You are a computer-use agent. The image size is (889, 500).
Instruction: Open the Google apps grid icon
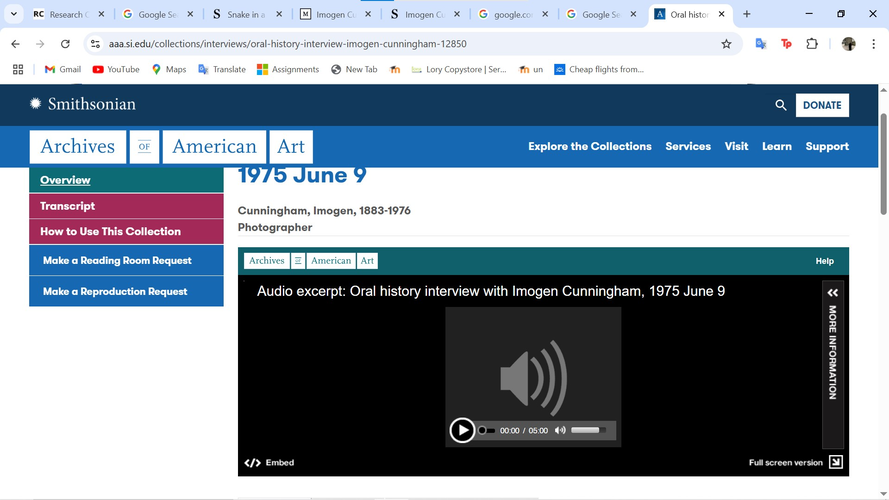click(18, 69)
